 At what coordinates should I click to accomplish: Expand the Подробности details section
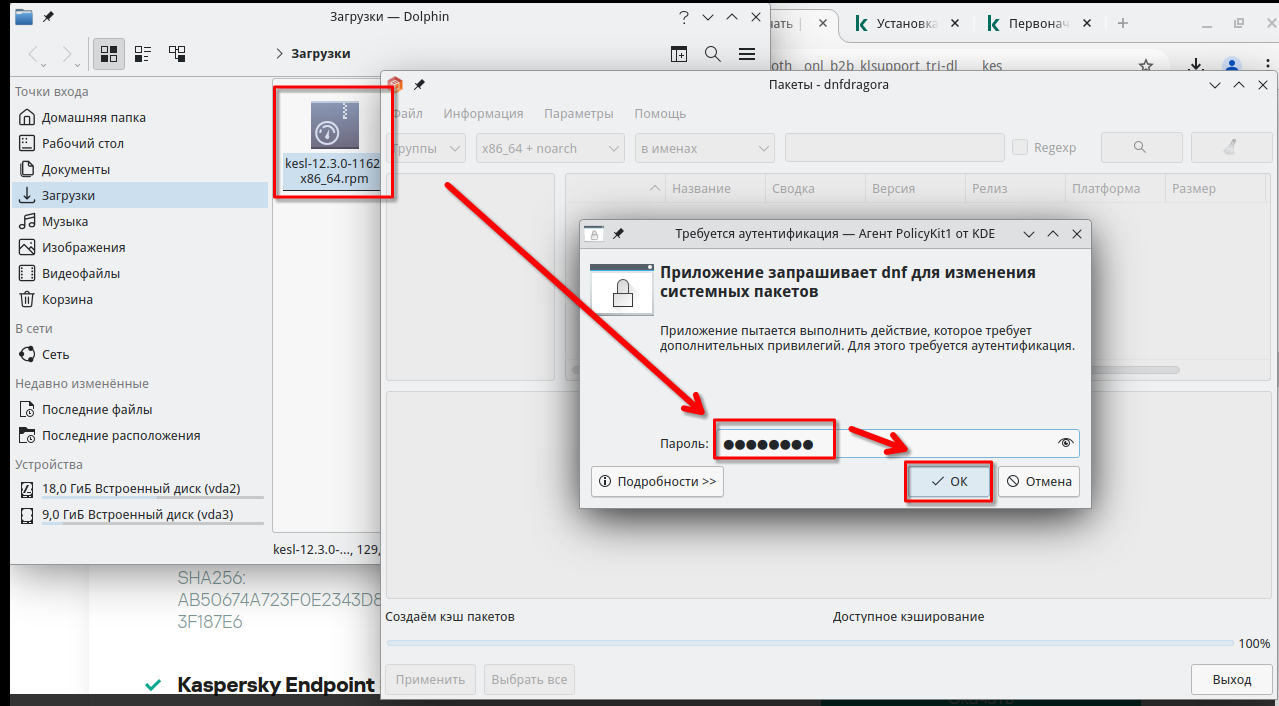click(x=657, y=481)
